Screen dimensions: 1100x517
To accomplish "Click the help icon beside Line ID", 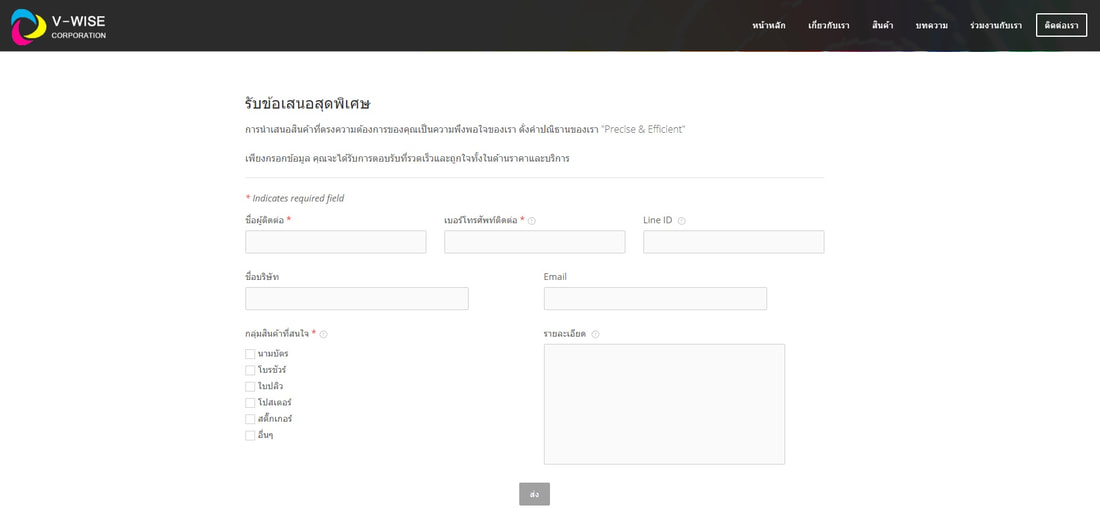I will point(682,221).
